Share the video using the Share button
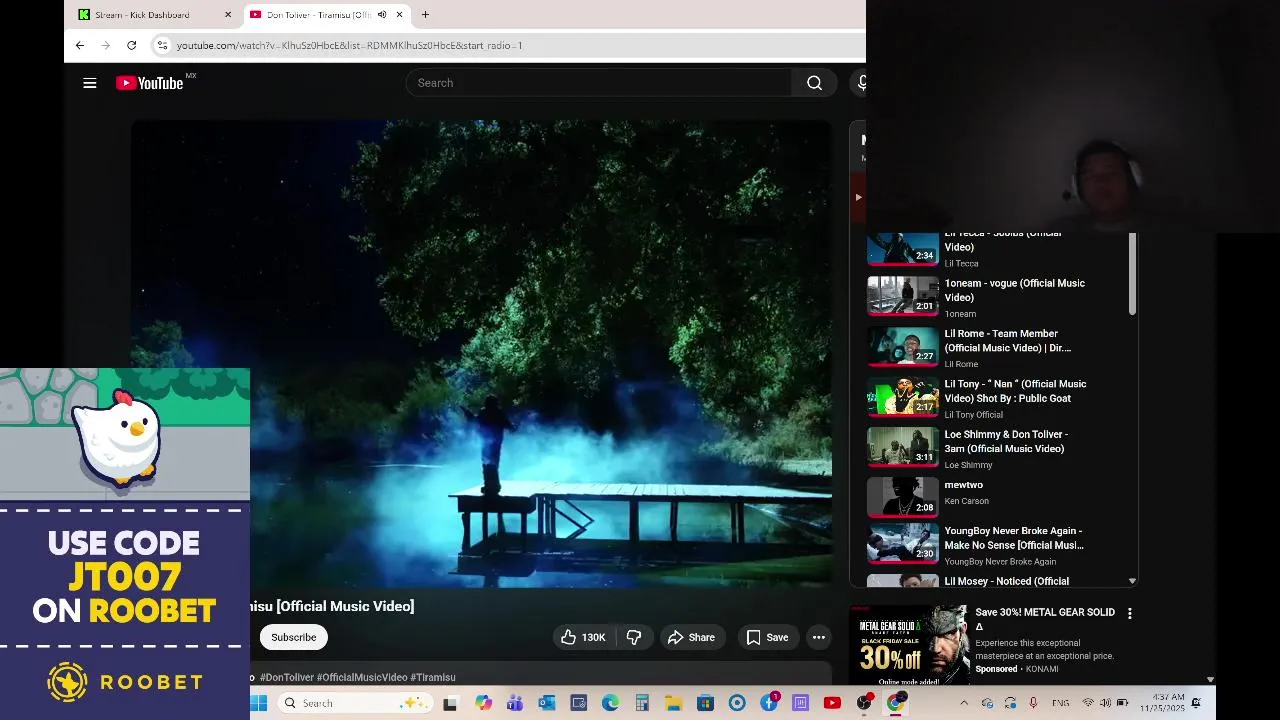 tap(691, 637)
